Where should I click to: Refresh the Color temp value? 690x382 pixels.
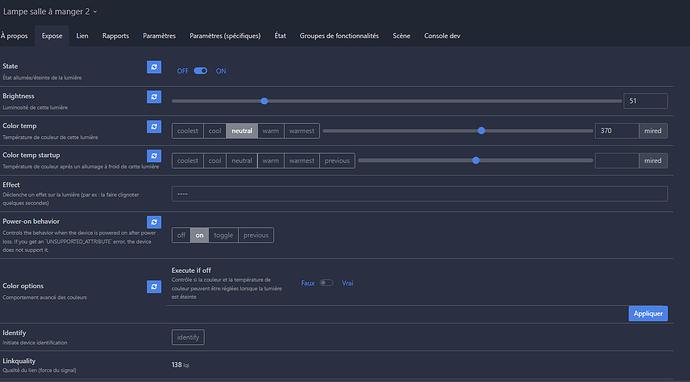[154, 126]
